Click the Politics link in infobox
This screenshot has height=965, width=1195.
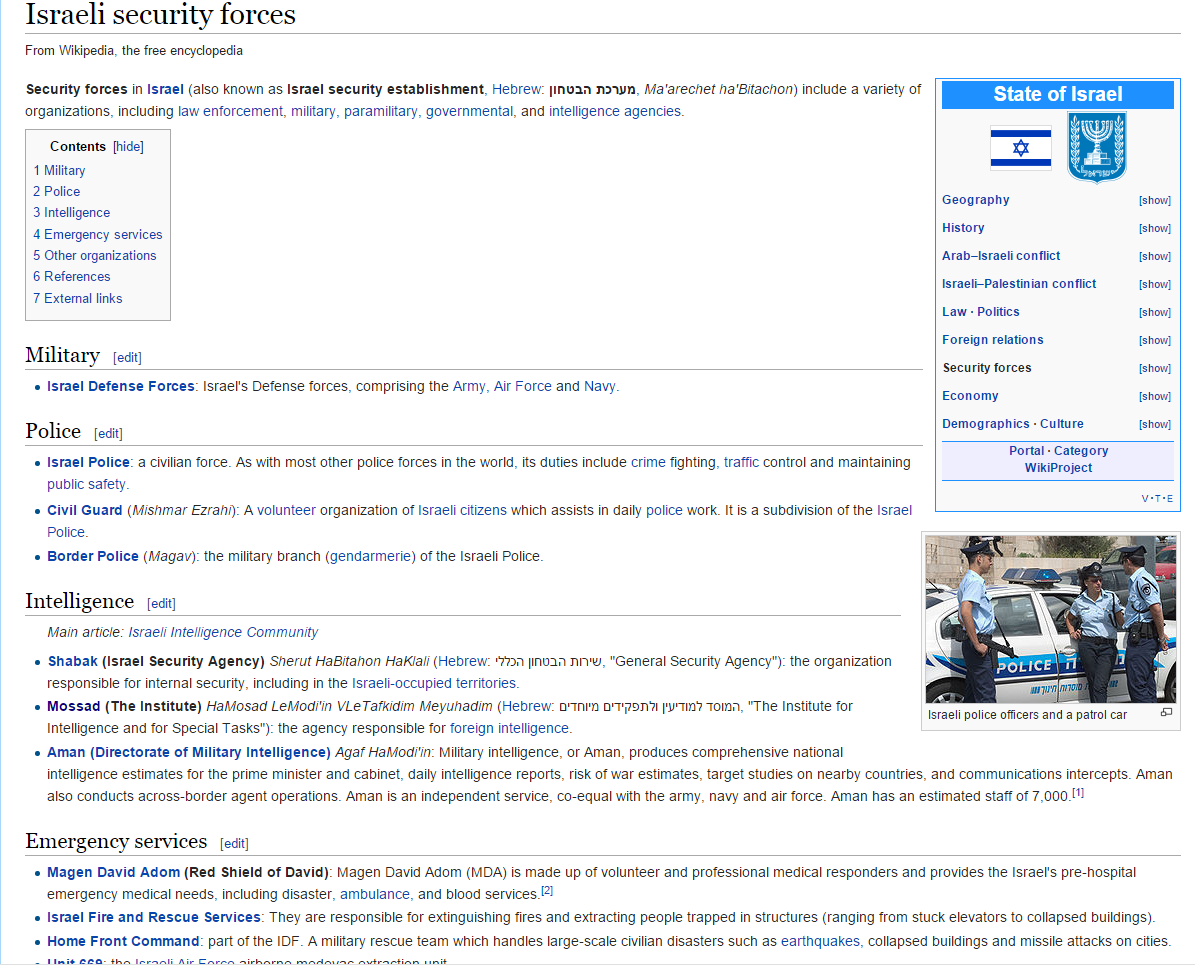(x=998, y=312)
